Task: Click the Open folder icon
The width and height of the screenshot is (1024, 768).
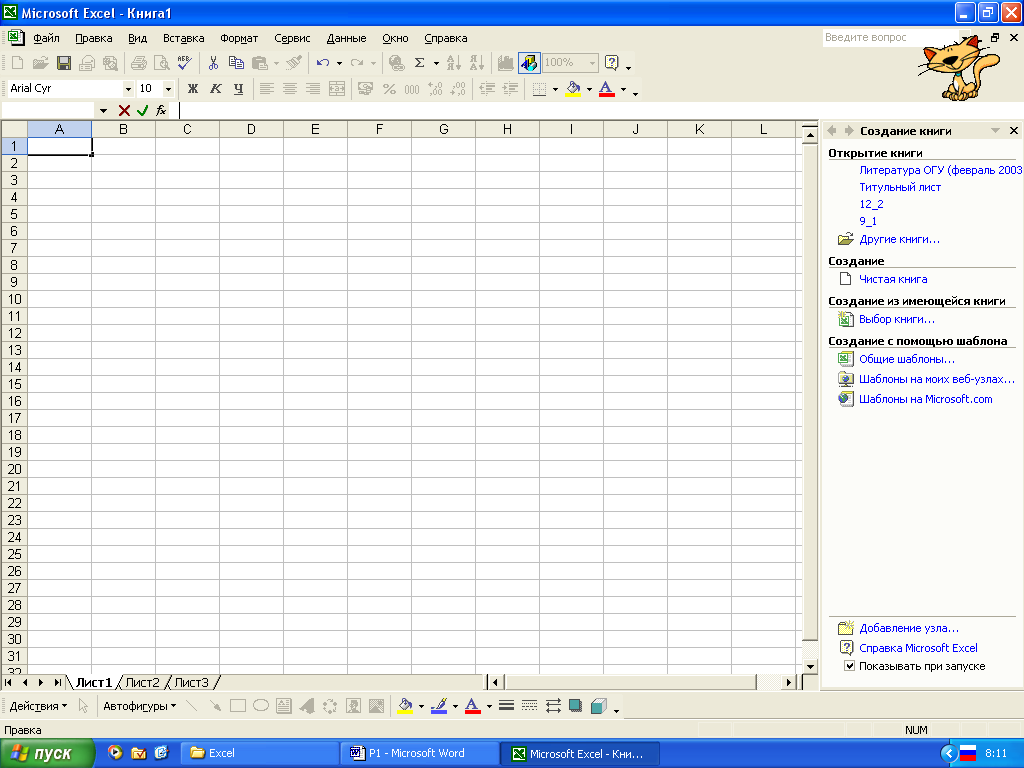Action: tap(40, 63)
